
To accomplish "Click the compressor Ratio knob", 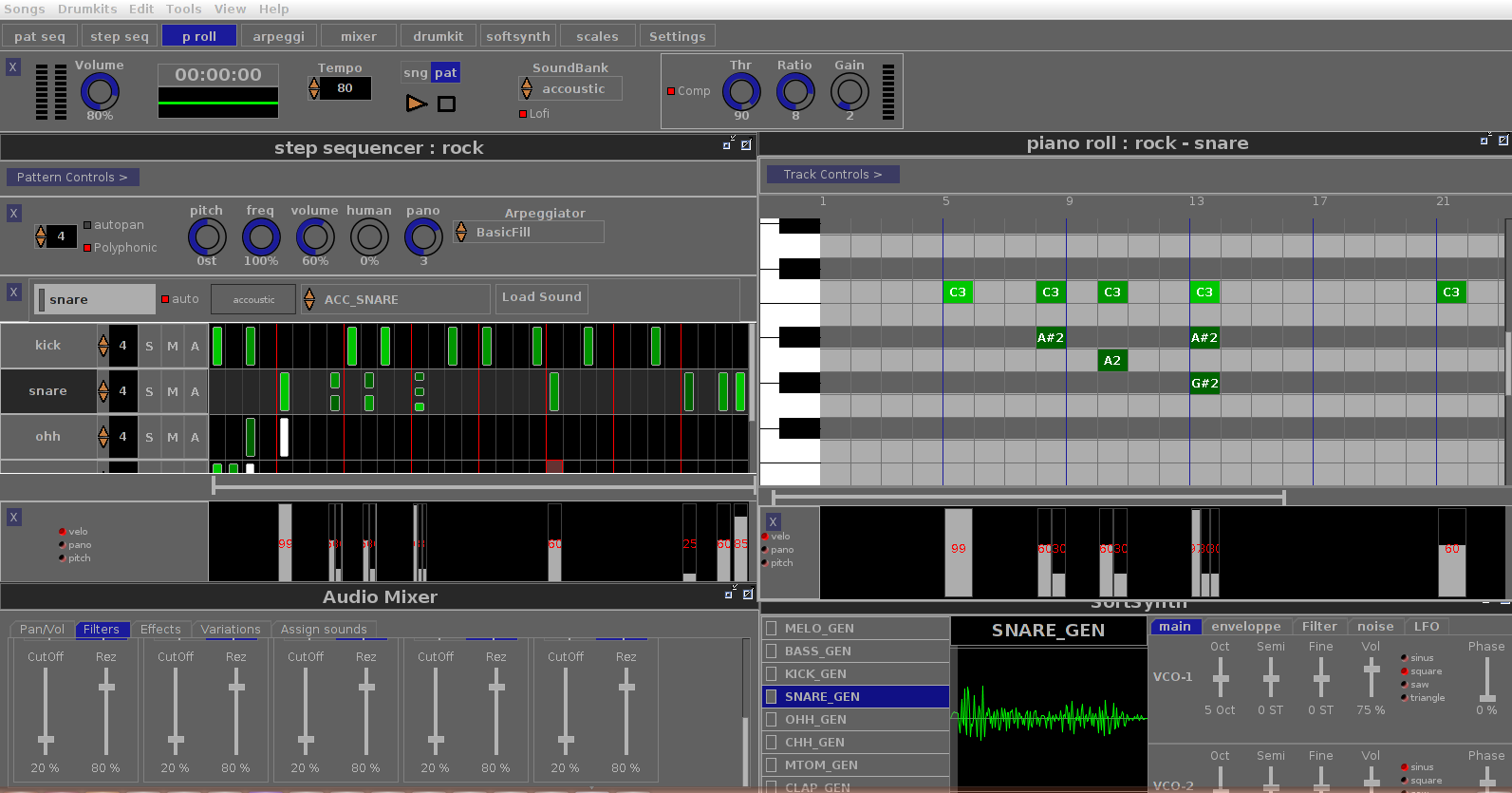I will click(x=795, y=92).
